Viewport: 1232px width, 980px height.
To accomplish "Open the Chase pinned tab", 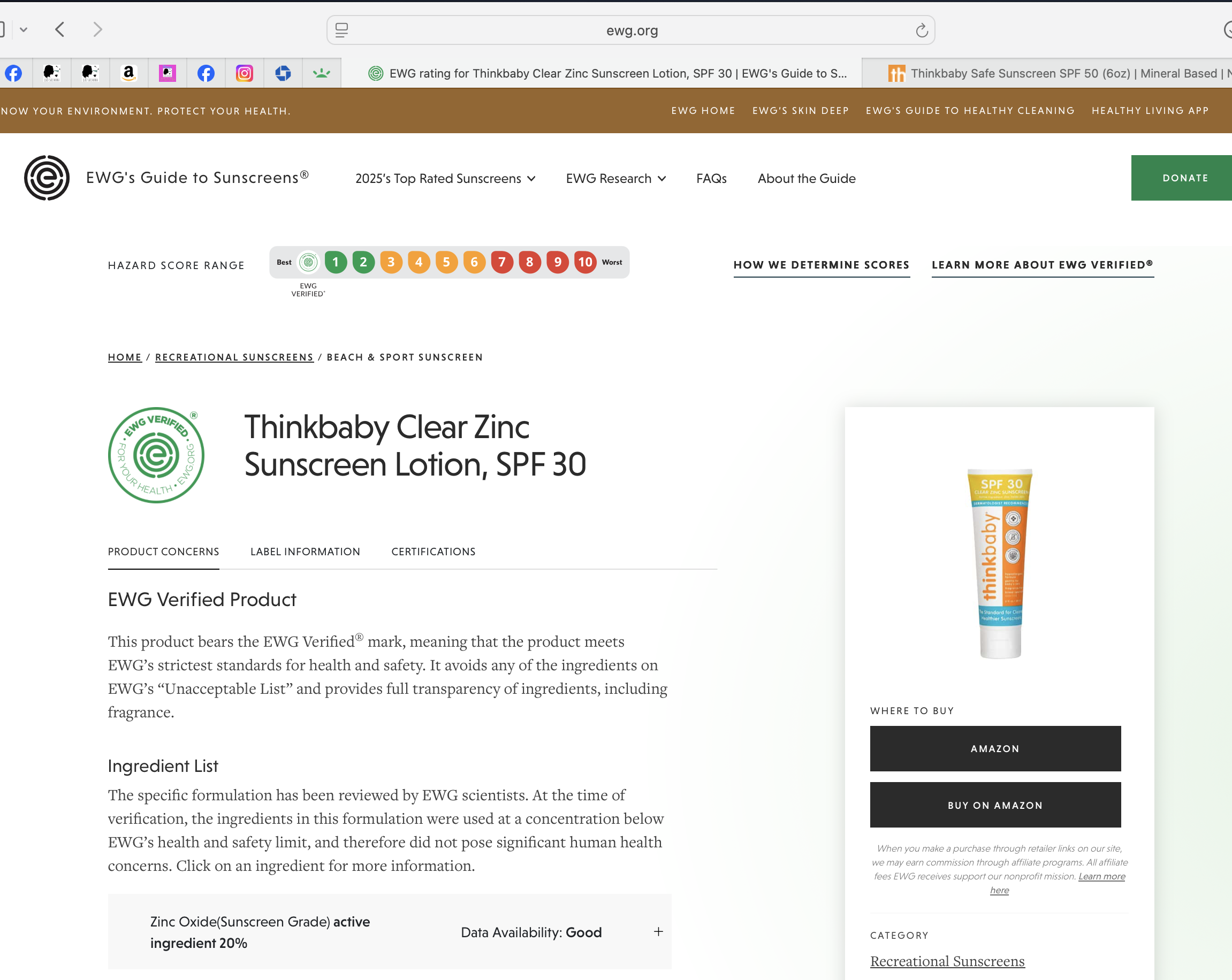I will 283,73.
